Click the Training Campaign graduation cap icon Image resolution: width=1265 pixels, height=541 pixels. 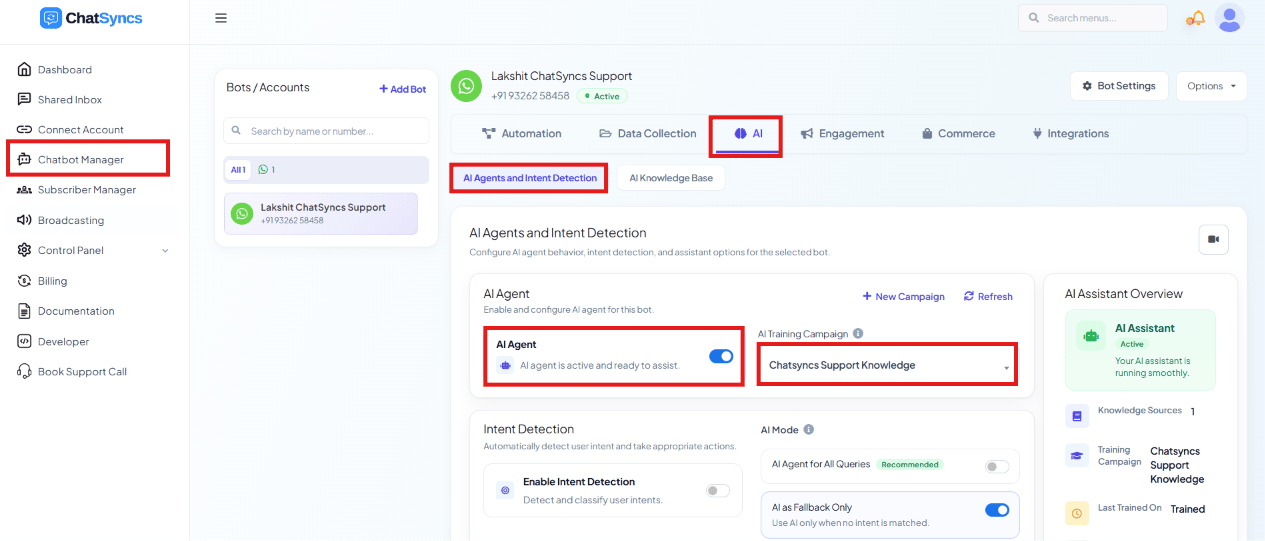pos(1076,455)
